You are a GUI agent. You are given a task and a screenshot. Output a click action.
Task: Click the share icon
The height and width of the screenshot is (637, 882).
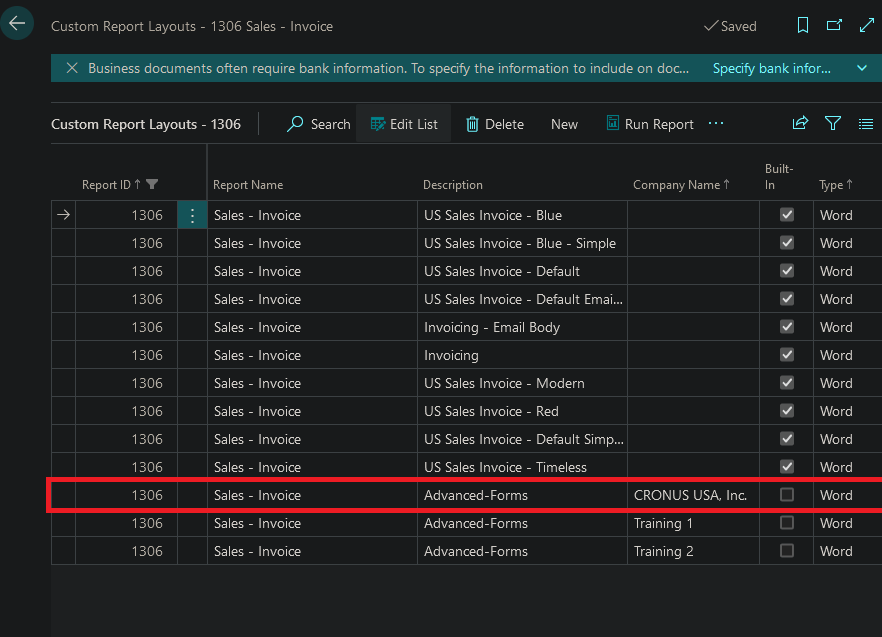pyautogui.click(x=800, y=123)
